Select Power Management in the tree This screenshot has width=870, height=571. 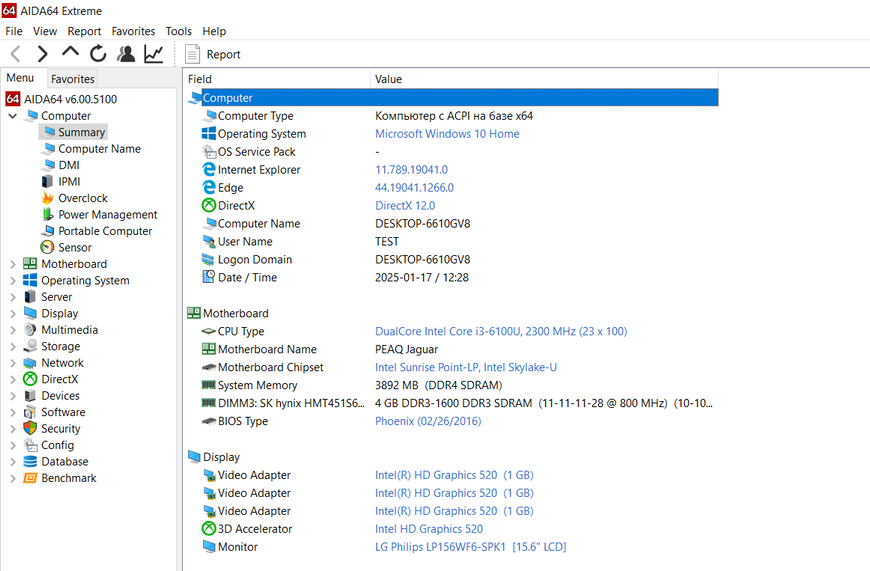click(108, 215)
